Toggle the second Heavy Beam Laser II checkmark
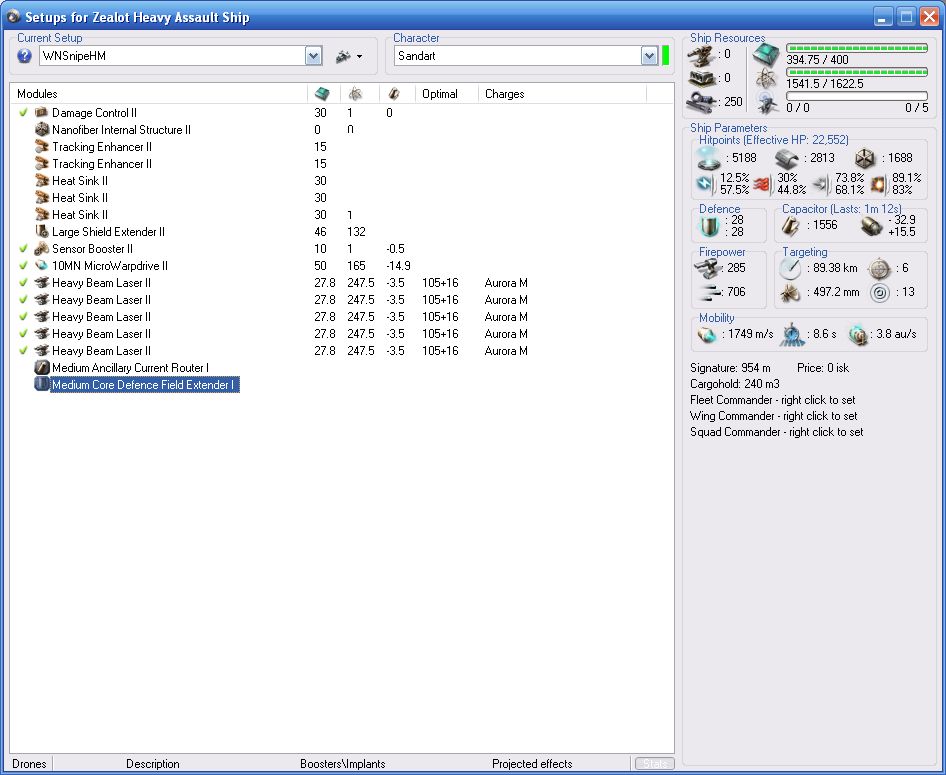Viewport: 946px width, 775px height. 24,299
